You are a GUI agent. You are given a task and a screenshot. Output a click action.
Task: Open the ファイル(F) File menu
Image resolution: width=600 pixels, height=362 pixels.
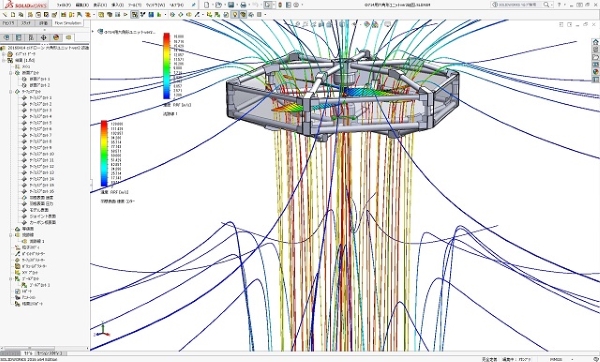(x=64, y=5)
